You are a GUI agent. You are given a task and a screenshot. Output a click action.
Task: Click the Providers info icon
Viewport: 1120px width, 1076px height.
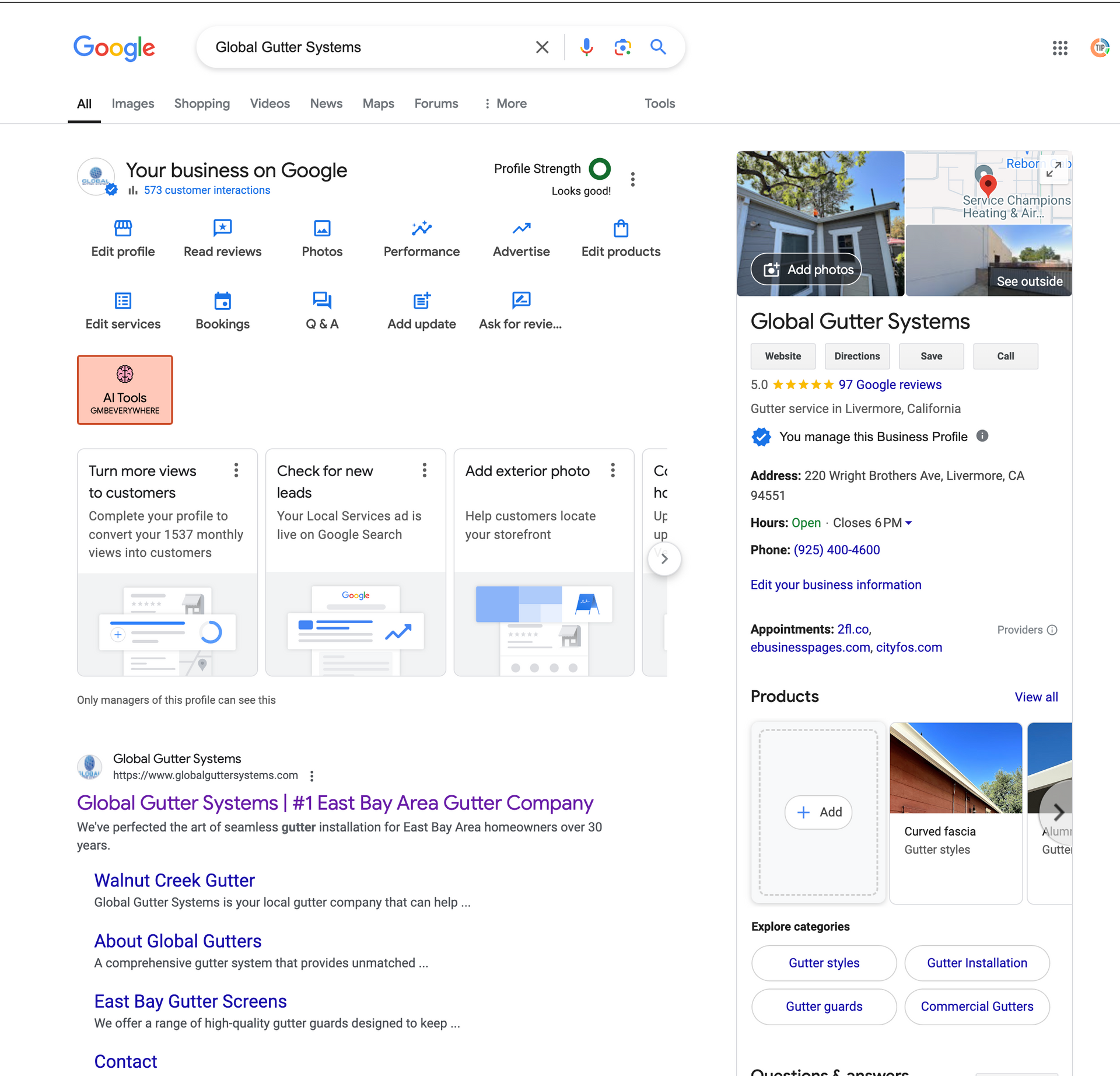point(1052,630)
